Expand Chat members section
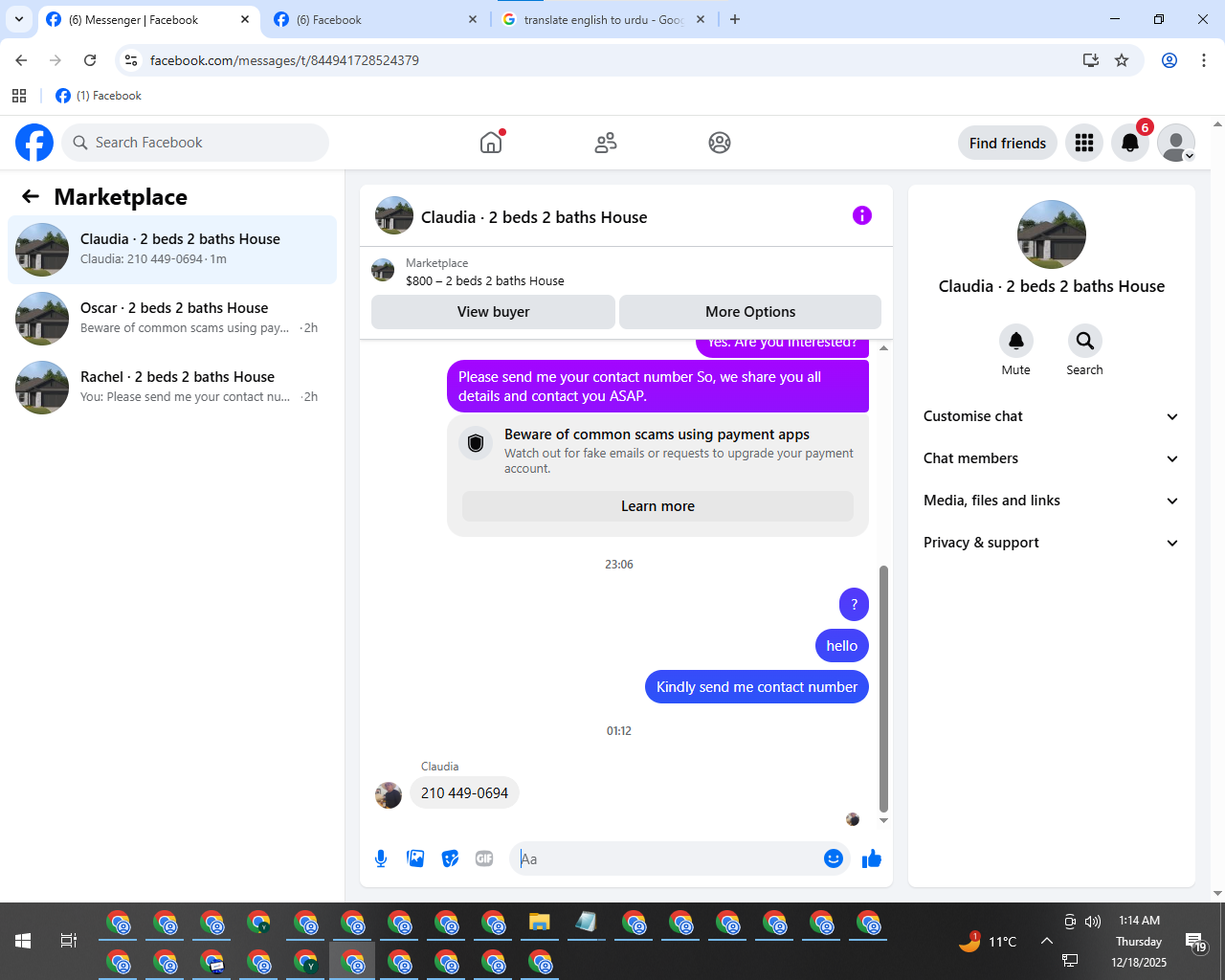Image resolution: width=1225 pixels, height=980 pixels. point(1052,458)
